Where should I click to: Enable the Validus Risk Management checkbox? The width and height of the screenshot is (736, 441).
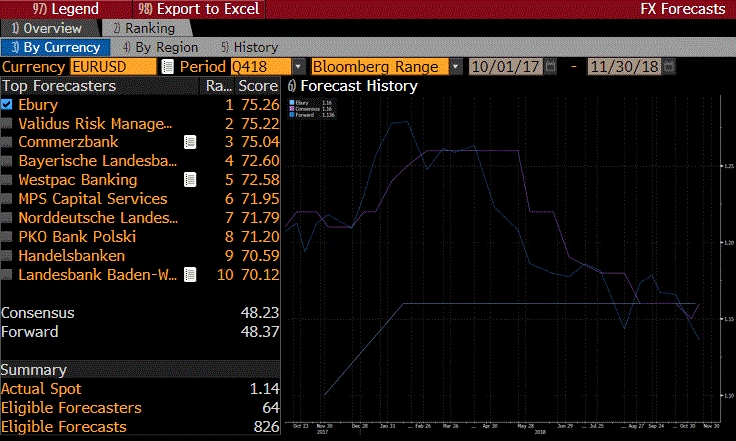coord(8,123)
